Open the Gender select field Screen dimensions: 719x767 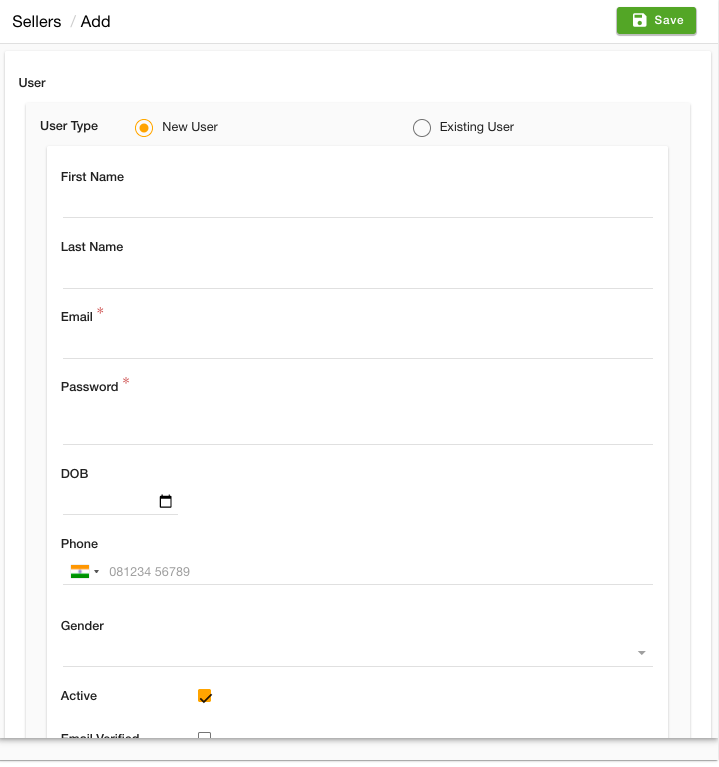click(358, 653)
